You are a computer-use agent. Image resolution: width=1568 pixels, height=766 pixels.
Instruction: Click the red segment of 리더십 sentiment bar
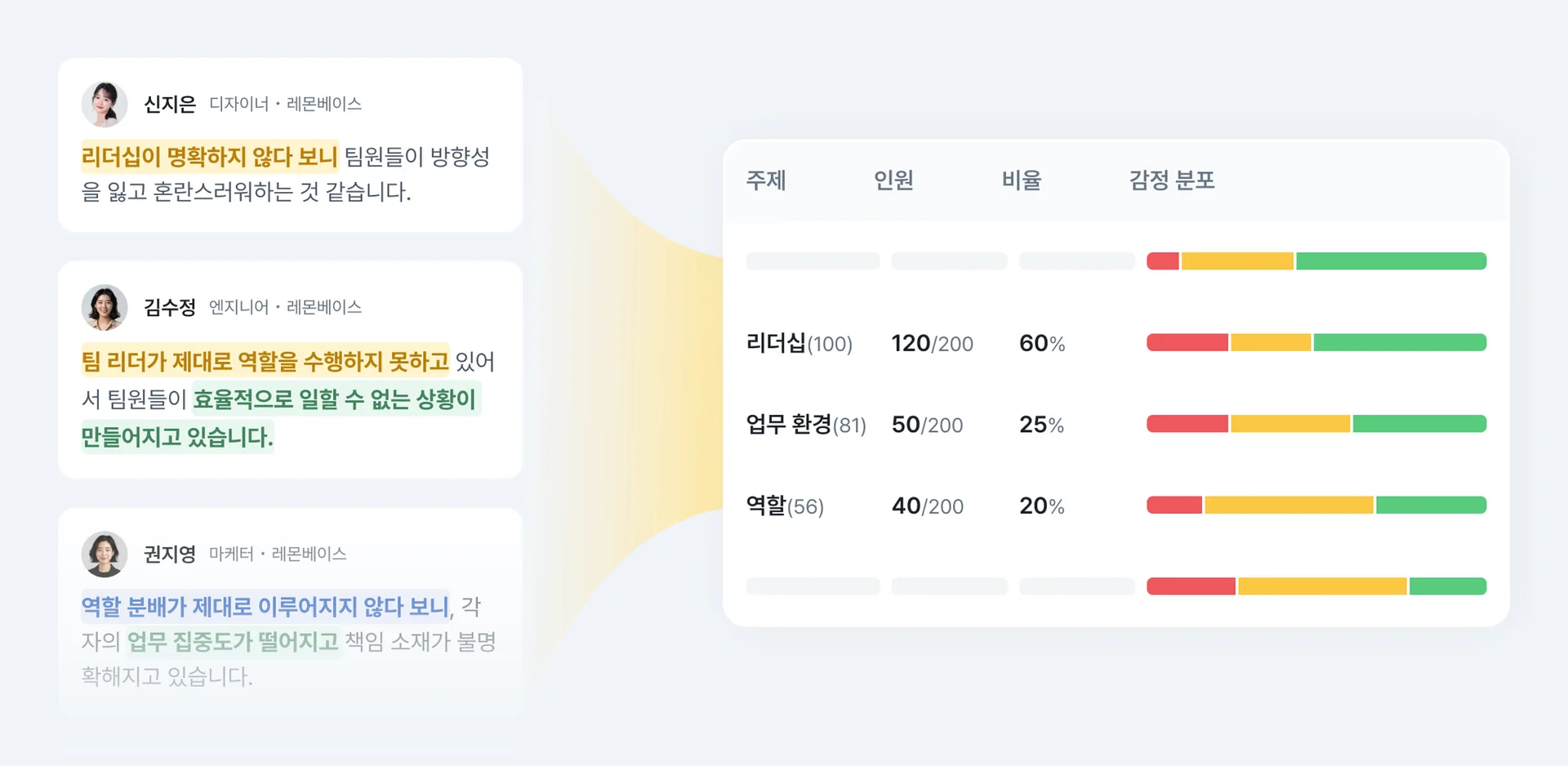[1187, 343]
